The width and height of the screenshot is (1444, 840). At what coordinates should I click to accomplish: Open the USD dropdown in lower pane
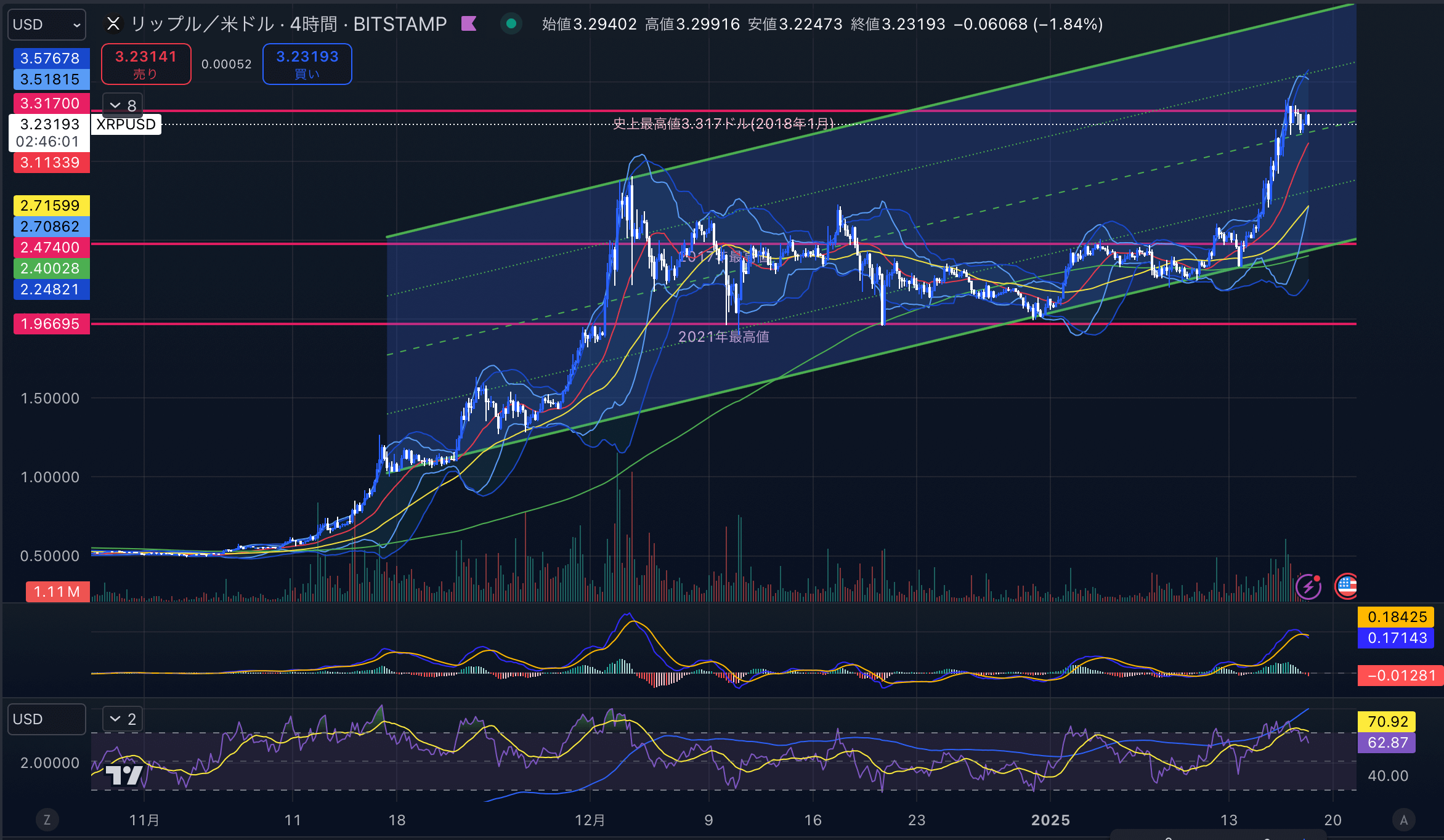[x=47, y=719]
